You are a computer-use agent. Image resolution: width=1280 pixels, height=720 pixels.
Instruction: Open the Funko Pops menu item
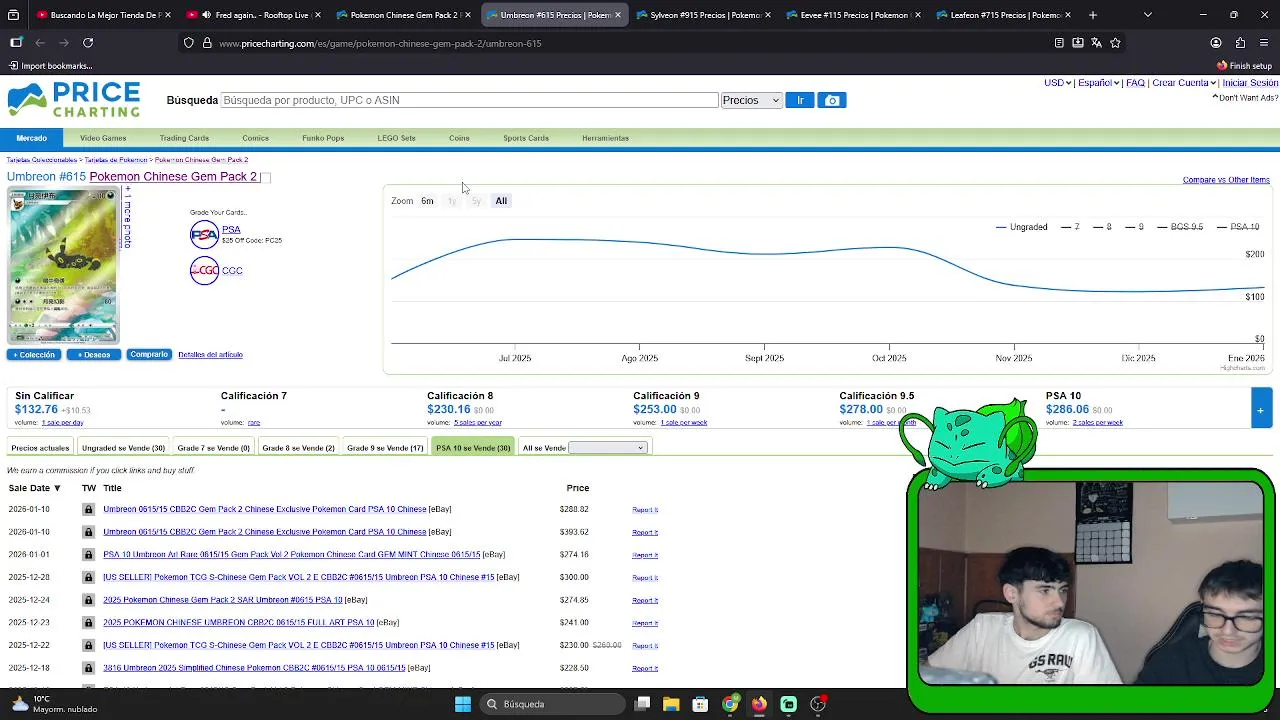323,138
